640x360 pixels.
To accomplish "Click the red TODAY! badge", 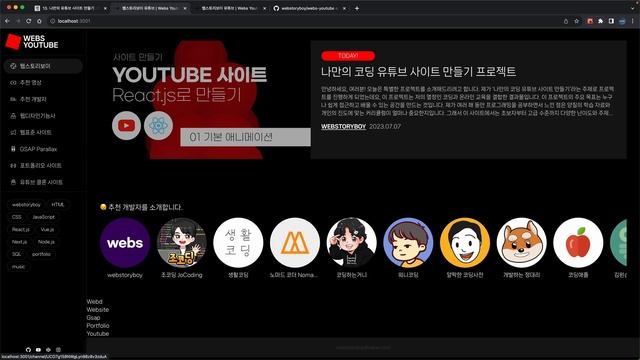I will point(348,56).
